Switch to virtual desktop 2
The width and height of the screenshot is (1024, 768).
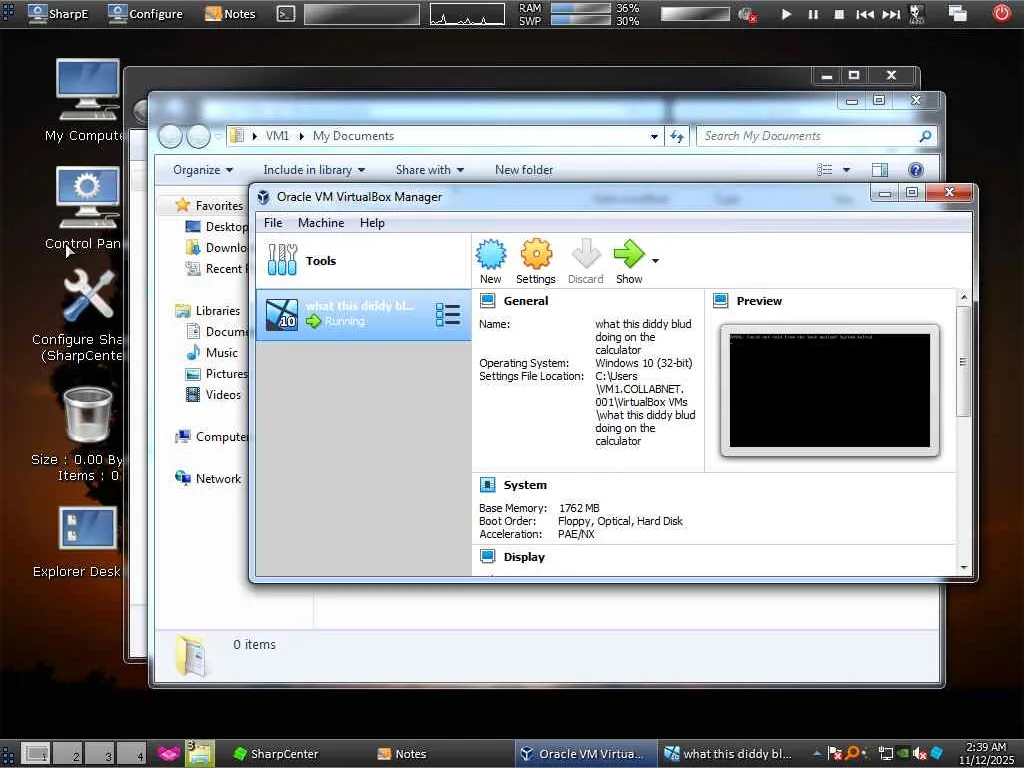coord(69,754)
